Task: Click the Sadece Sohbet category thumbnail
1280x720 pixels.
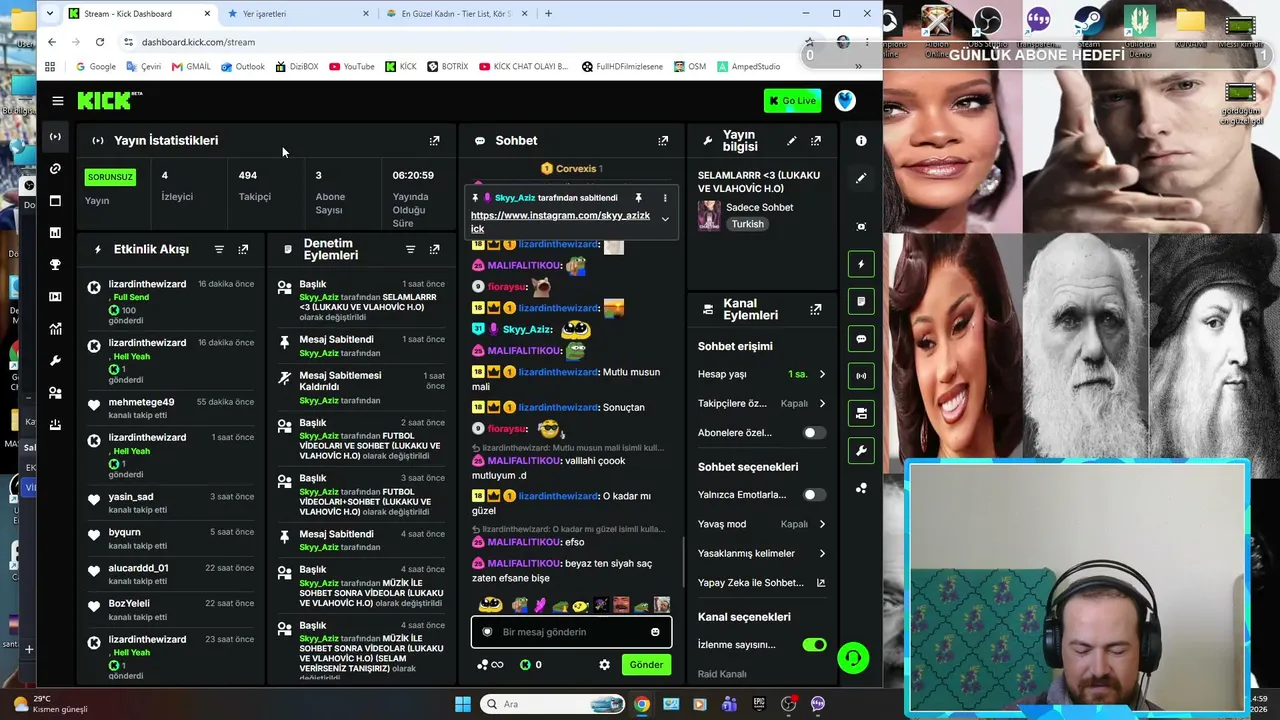Action: click(x=709, y=216)
